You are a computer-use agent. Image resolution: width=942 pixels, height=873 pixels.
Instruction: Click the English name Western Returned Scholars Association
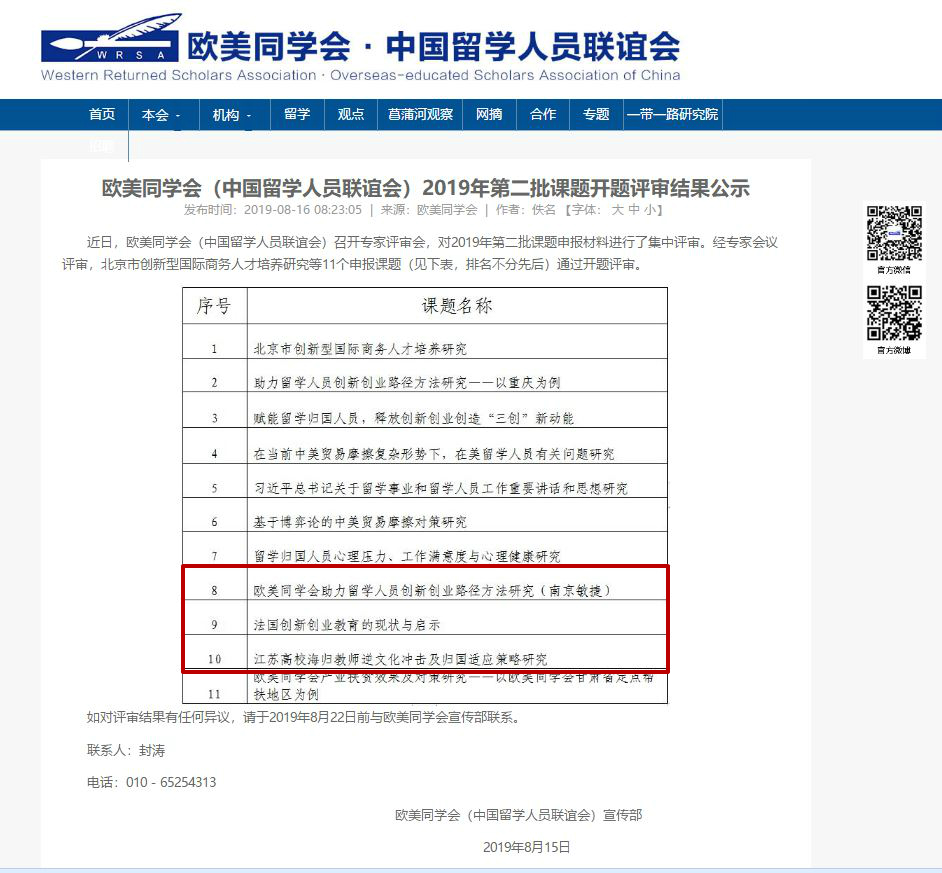point(179,75)
